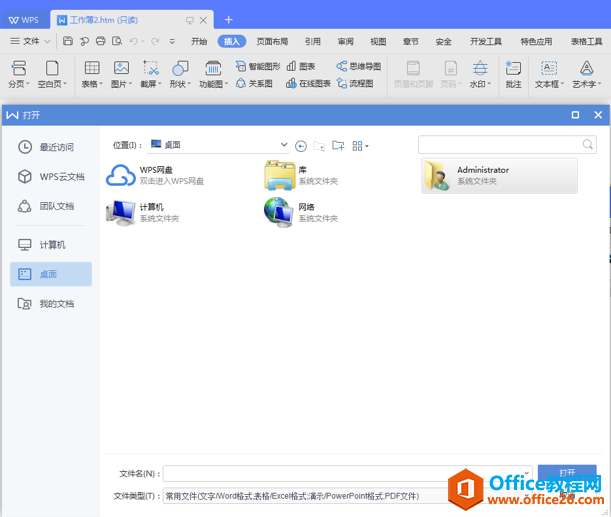This screenshot has height=517, width=611.
Task: Select the 工作簿2.htm document tab
Action: coord(132,20)
